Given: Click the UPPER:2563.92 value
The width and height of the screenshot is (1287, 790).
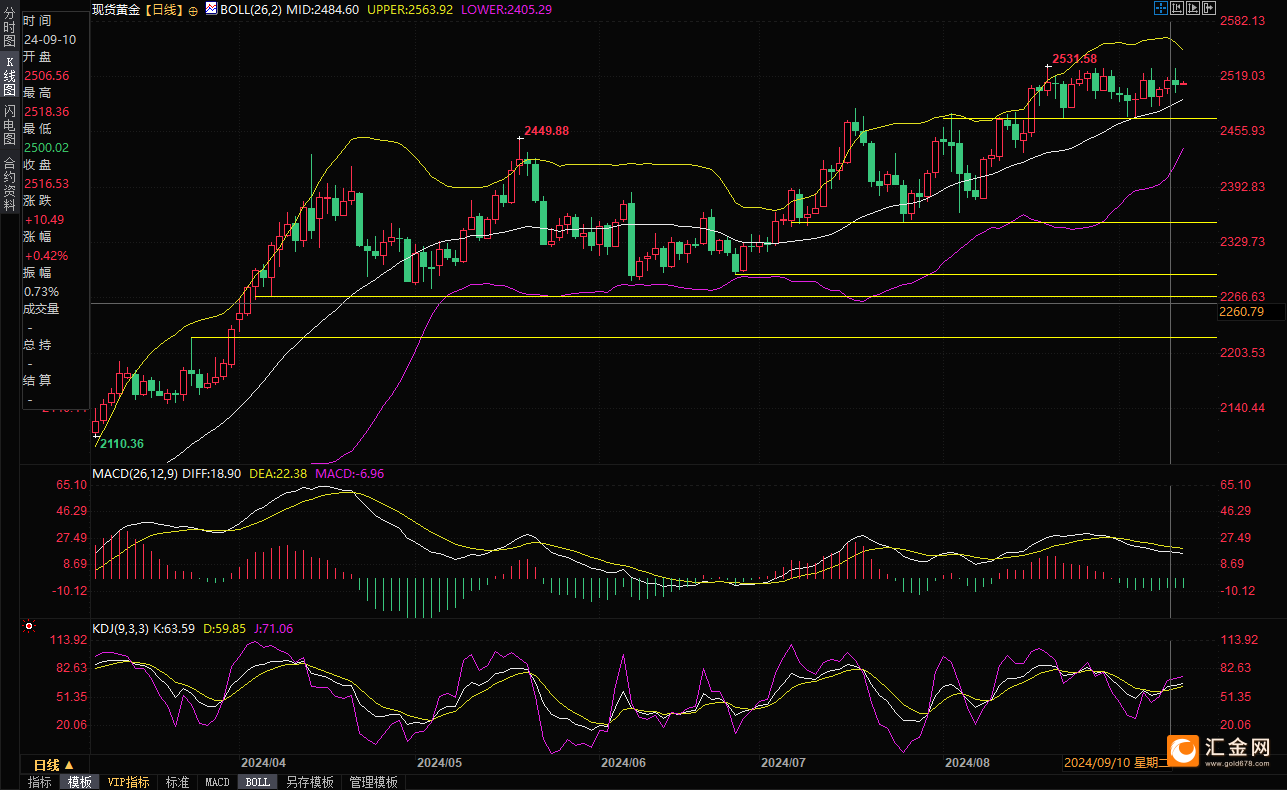Looking at the screenshot, I should [x=410, y=9].
